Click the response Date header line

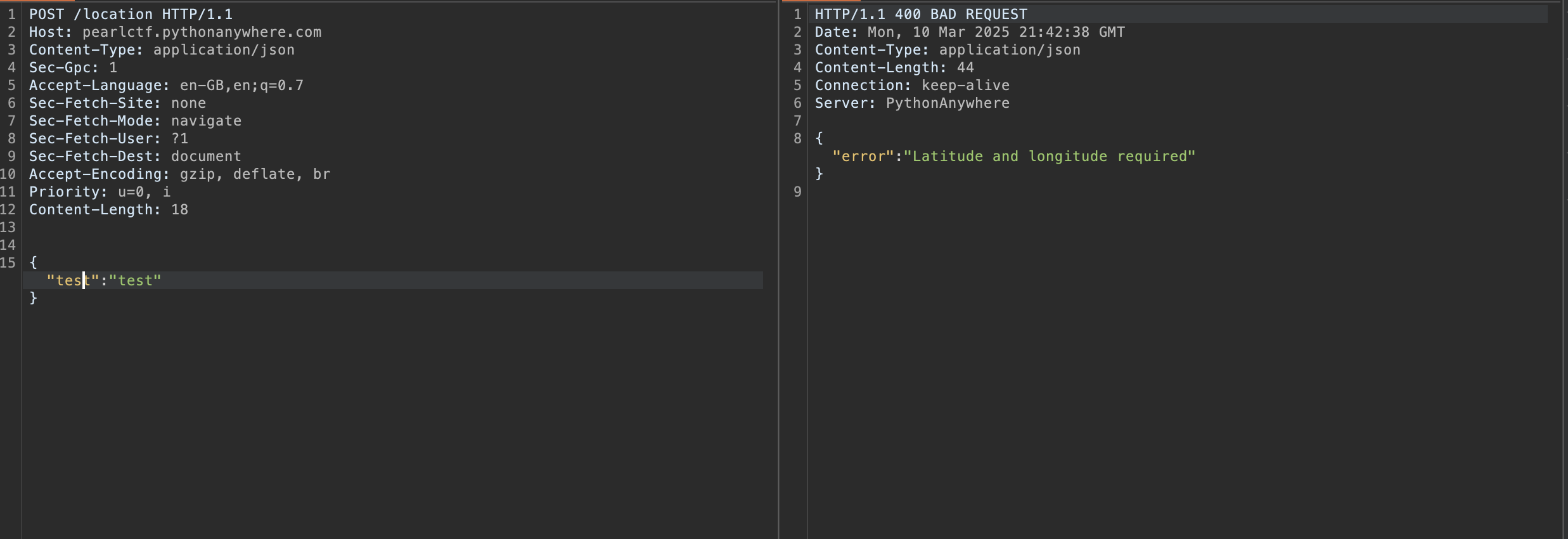(x=970, y=32)
